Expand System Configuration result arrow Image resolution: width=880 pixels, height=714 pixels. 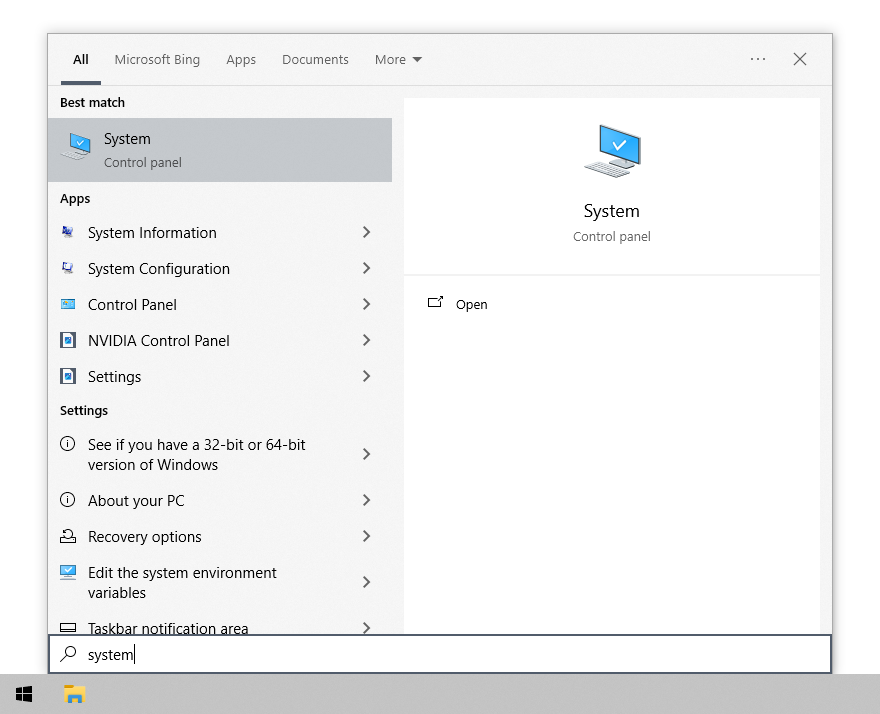click(366, 268)
